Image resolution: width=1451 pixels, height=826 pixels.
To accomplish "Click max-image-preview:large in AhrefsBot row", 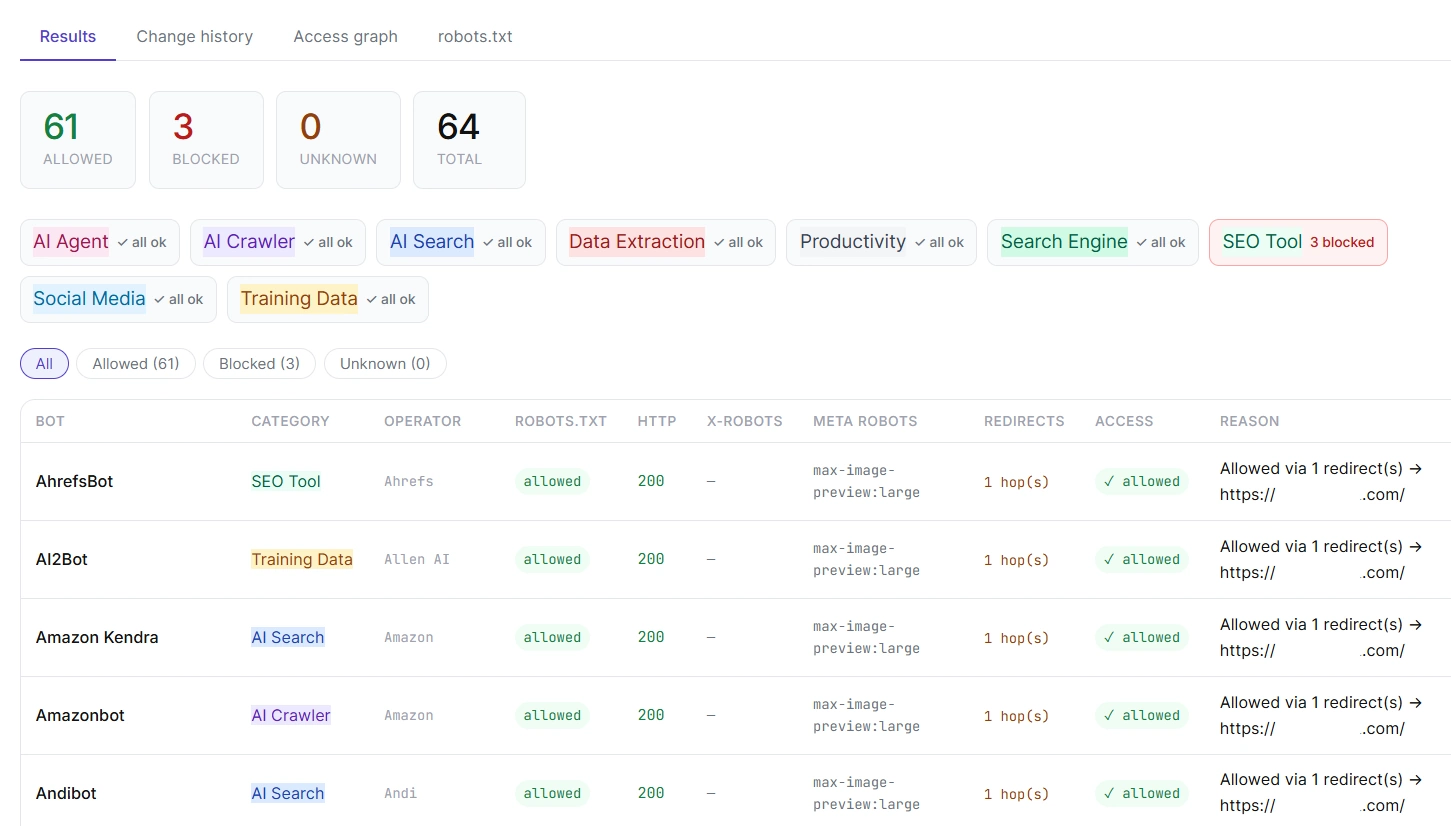I will [866, 481].
